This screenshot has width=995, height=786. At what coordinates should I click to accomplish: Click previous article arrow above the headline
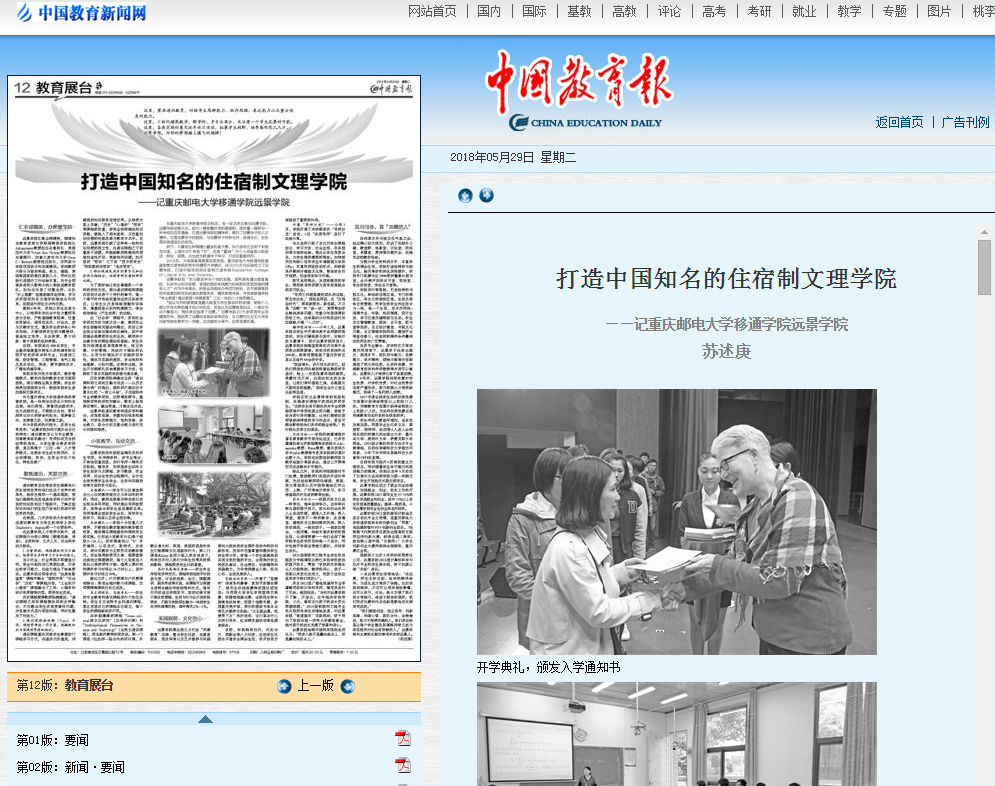pos(465,196)
